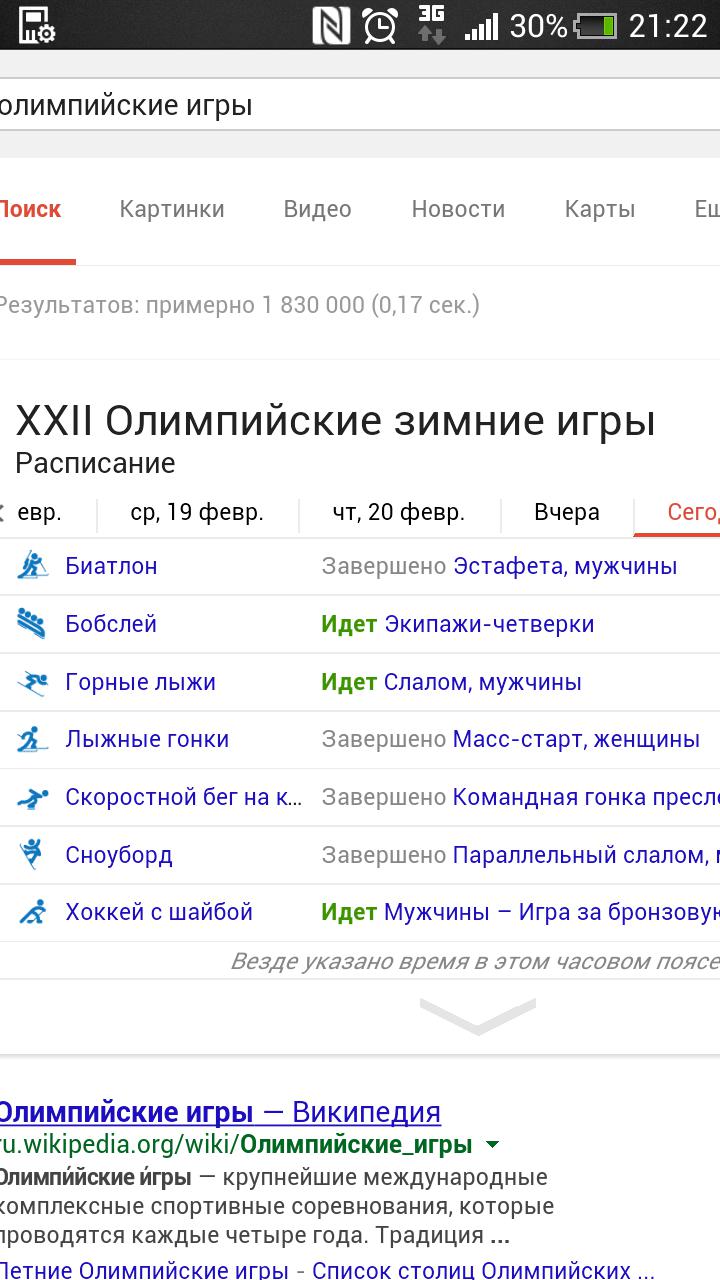Tap the search field with олимпийские игры

click(360, 105)
